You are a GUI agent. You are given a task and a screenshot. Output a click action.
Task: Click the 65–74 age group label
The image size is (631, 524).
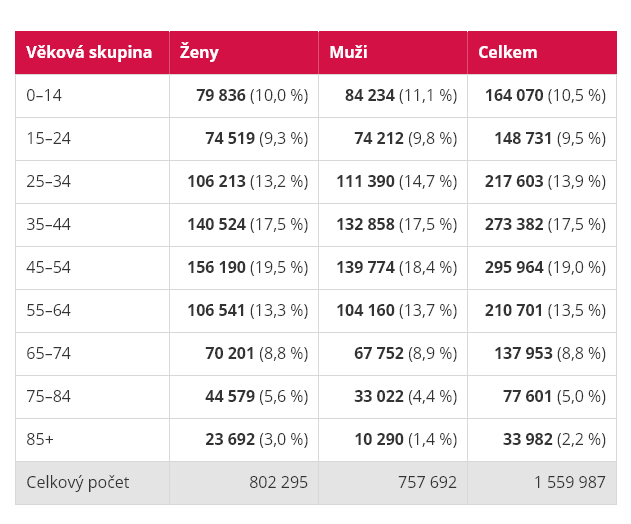click(49, 354)
